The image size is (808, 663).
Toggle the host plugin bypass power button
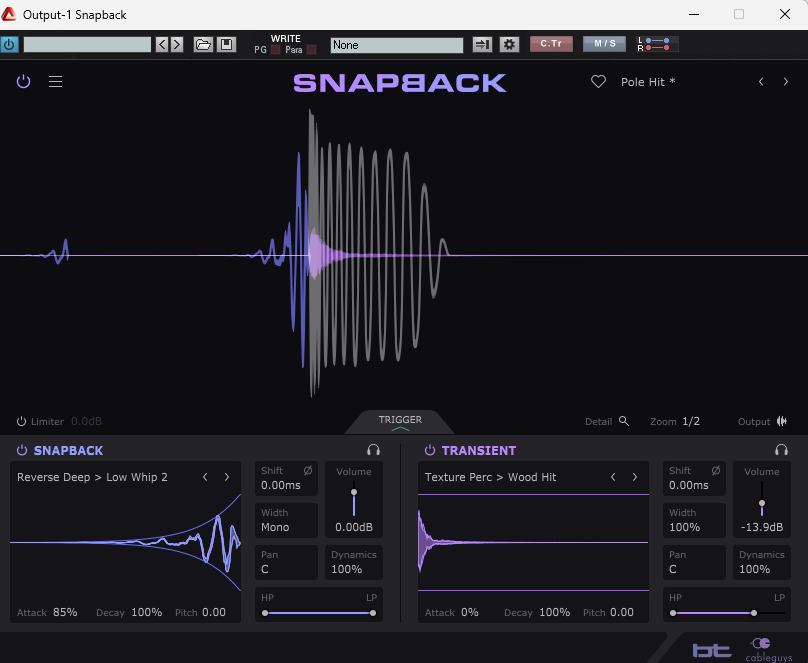point(9,44)
